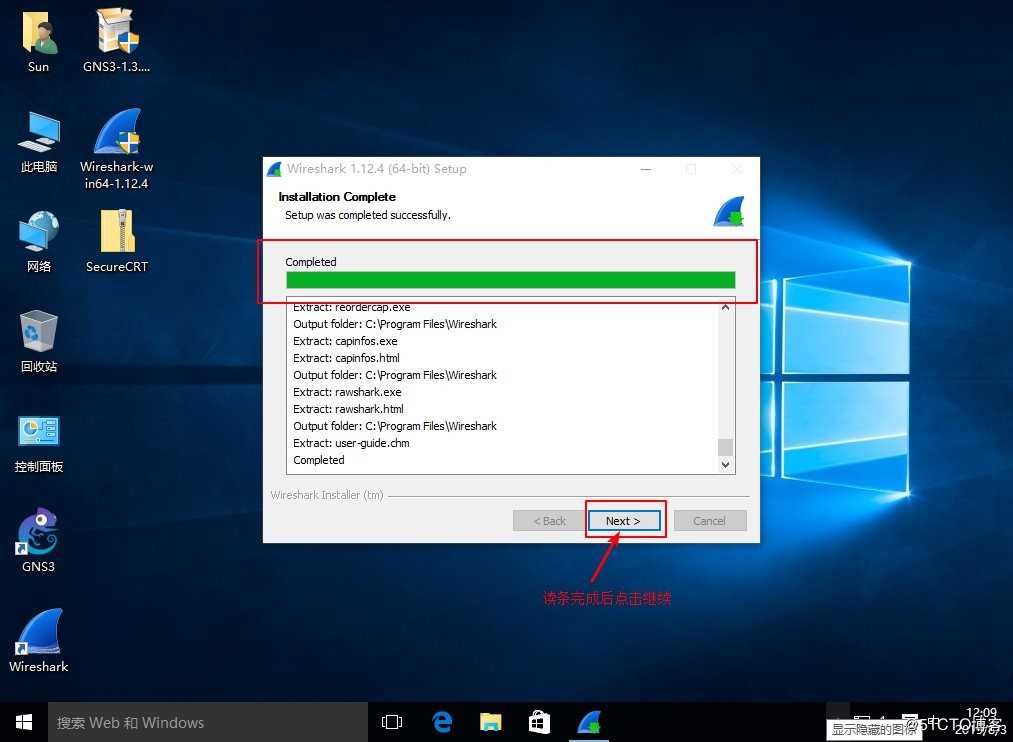Select log line 'Extract: rawshark.exe'
The image size is (1013, 742).
pyautogui.click(x=347, y=392)
